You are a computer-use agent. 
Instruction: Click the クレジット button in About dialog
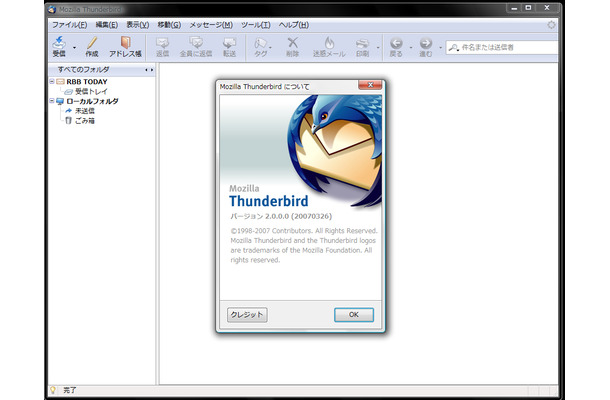[247, 315]
